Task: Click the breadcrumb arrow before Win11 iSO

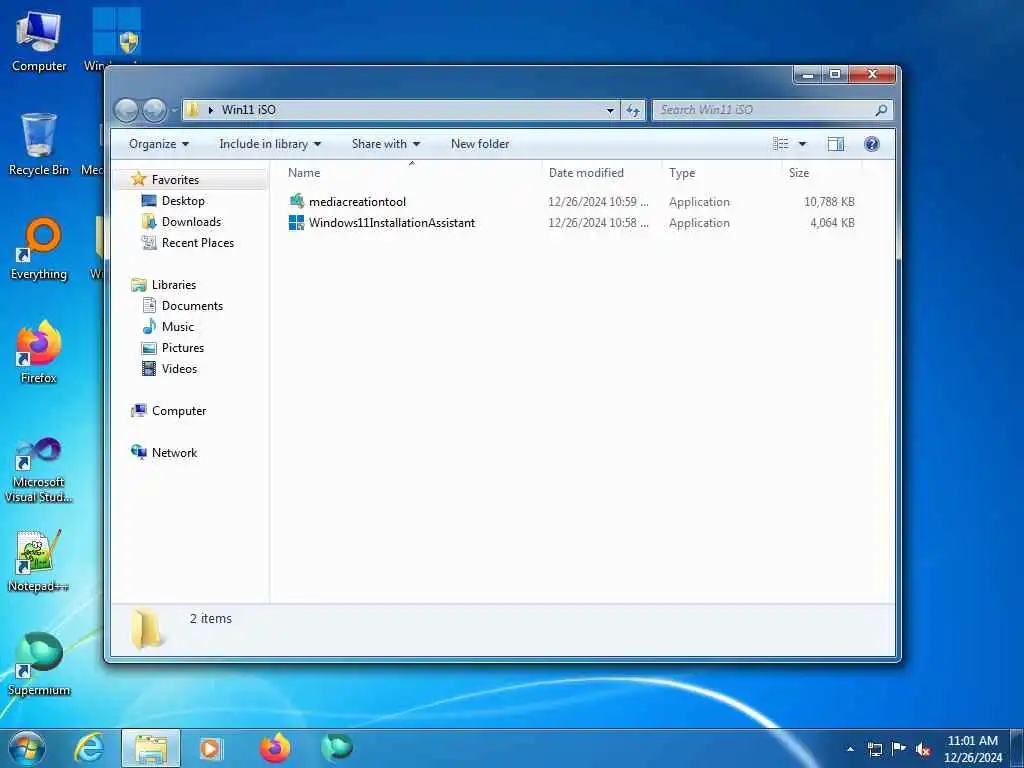Action: point(211,110)
